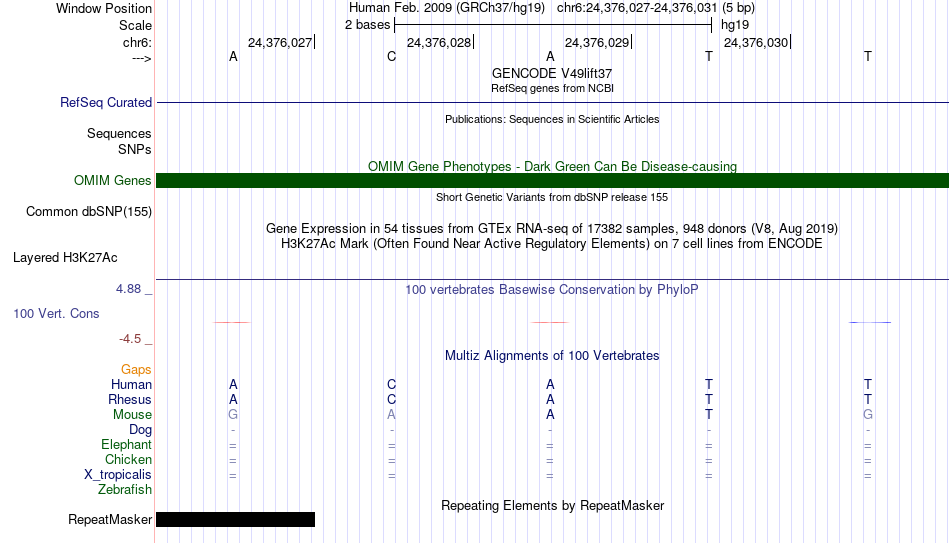This screenshot has width=950, height=543.
Task: Click Repeating Elements by RepeatMasker title
Action: [x=552, y=505]
